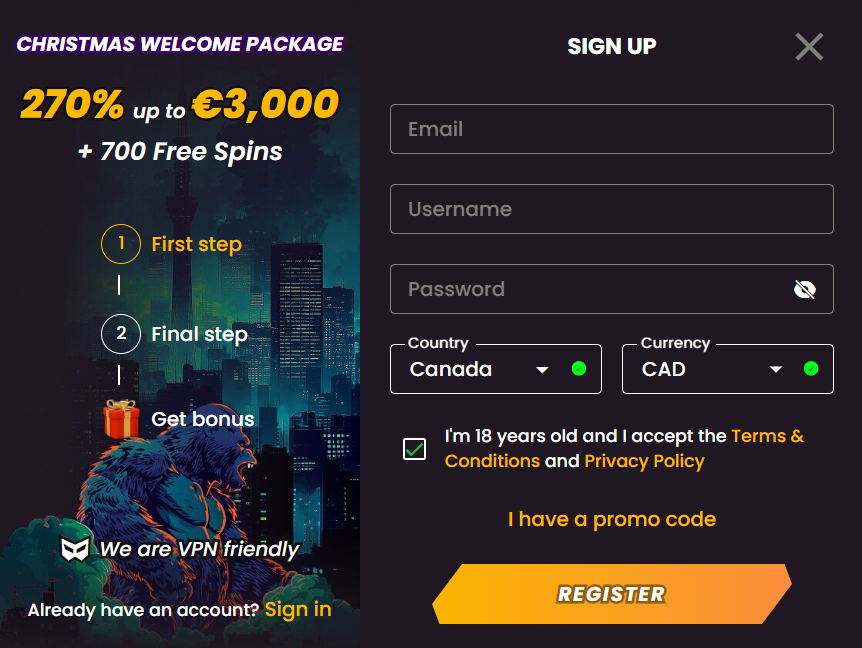Select the step 2 circle icon
The width and height of the screenshot is (862, 648).
pos(120,334)
